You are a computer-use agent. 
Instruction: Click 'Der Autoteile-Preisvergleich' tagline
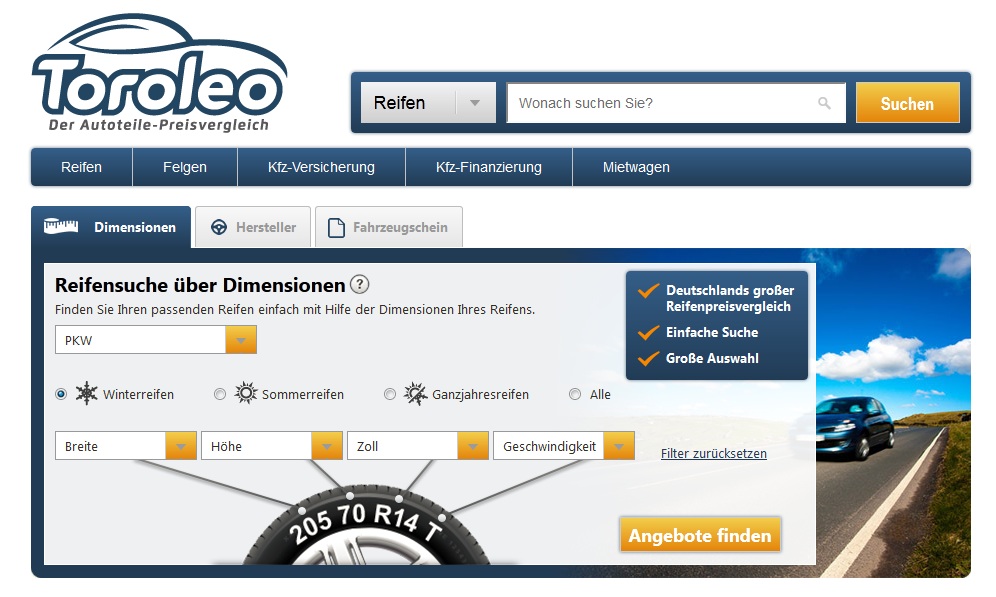click(159, 124)
